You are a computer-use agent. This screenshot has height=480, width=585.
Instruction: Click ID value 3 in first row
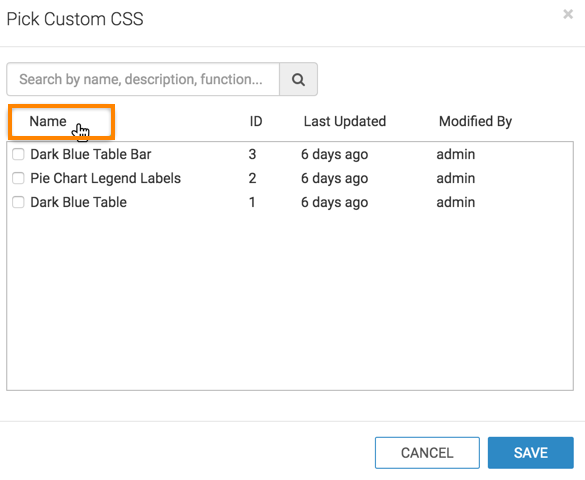(253, 154)
